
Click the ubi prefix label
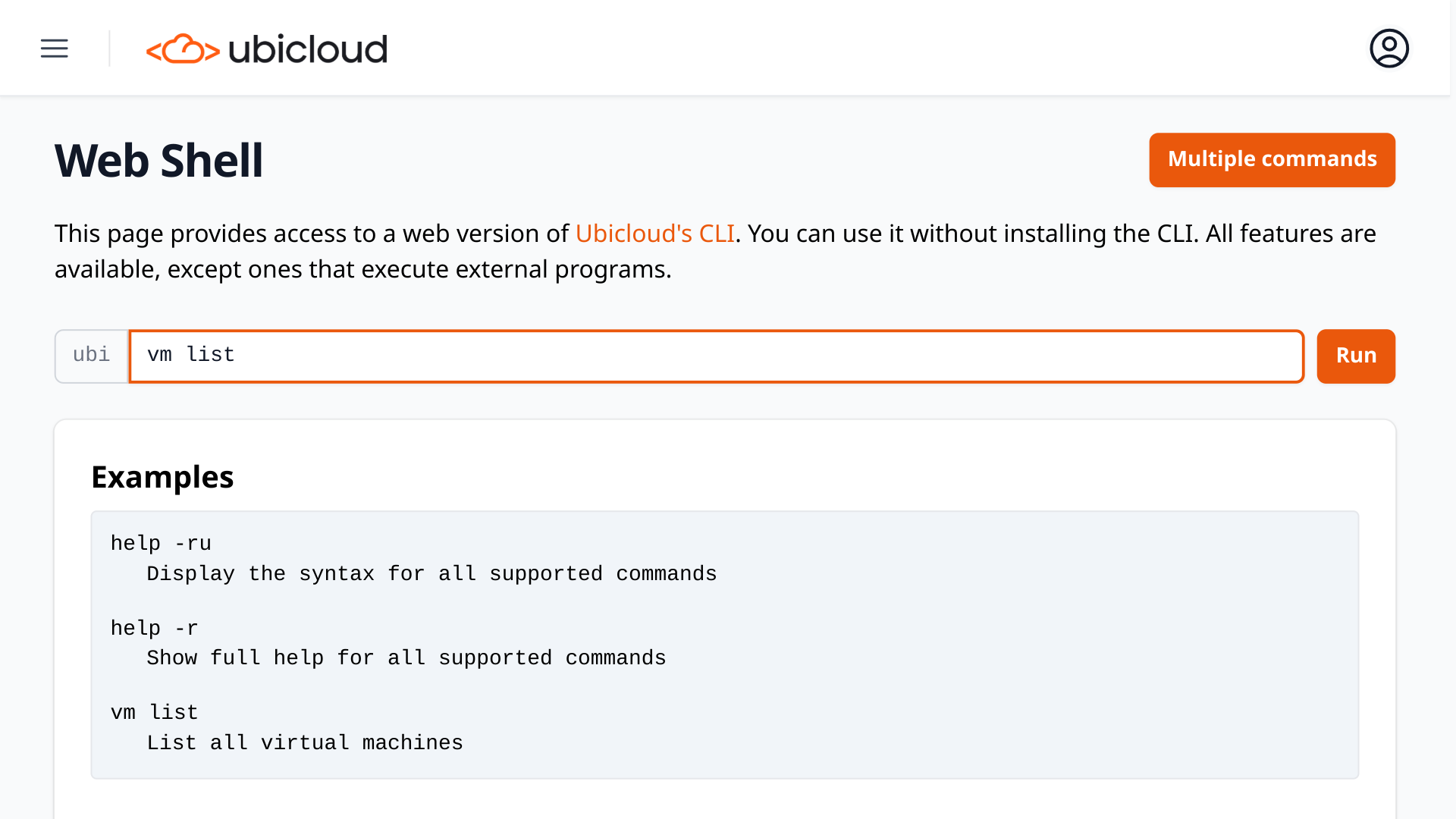[92, 356]
